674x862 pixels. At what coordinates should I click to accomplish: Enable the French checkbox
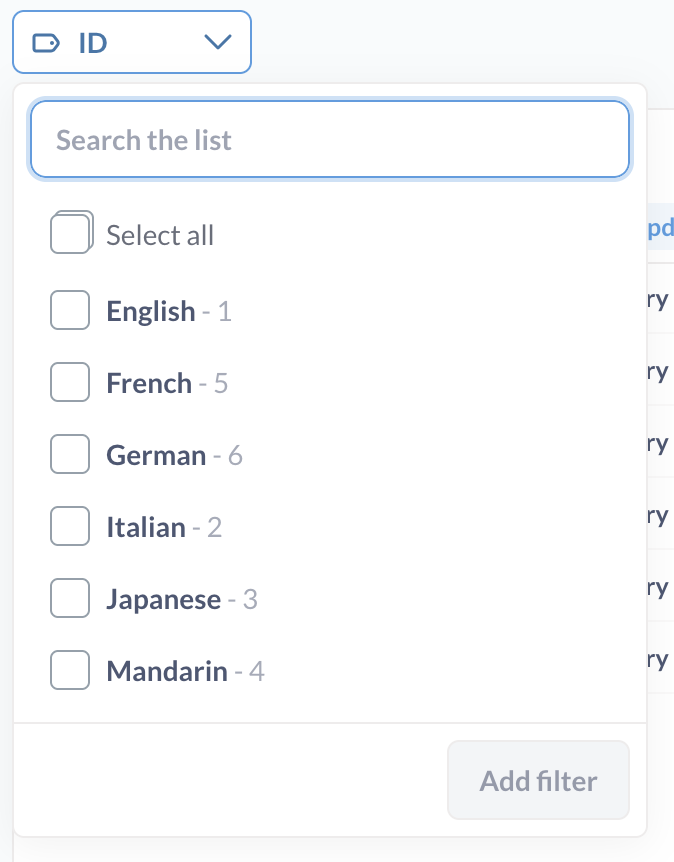coord(70,383)
